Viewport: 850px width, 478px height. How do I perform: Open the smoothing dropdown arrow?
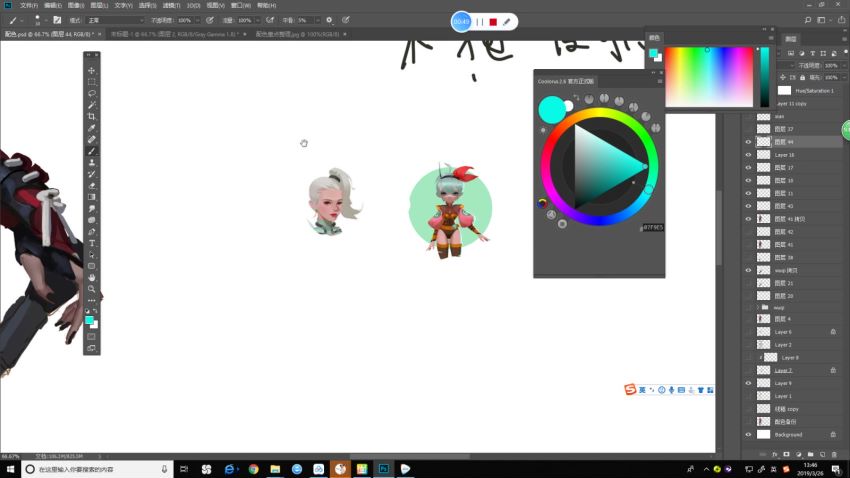[x=317, y=20]
